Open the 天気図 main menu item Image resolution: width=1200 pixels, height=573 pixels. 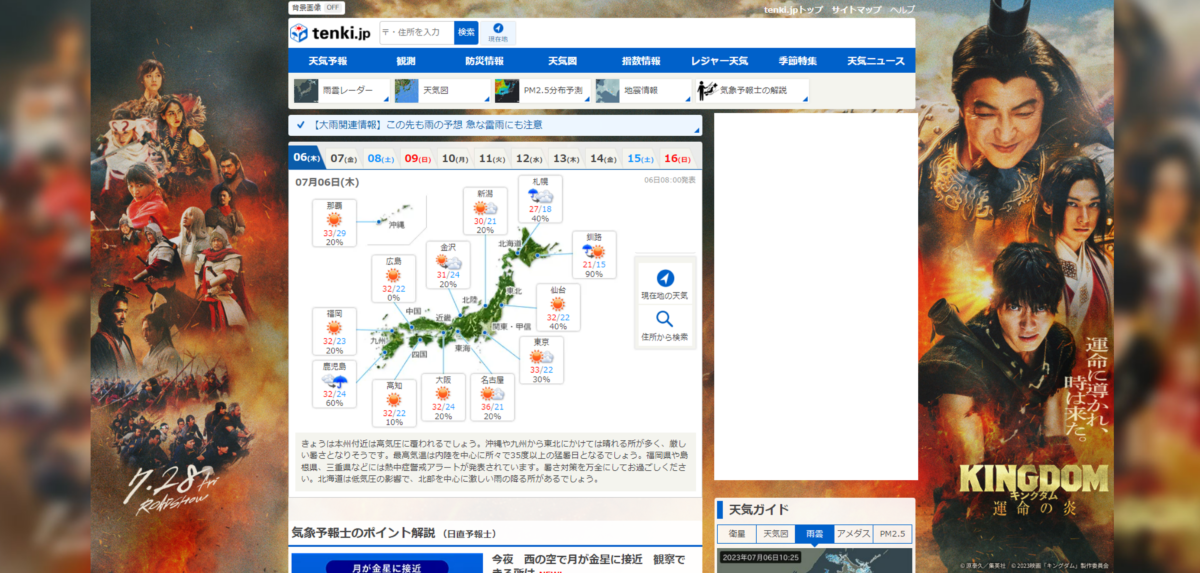click(x=563, y=61)
